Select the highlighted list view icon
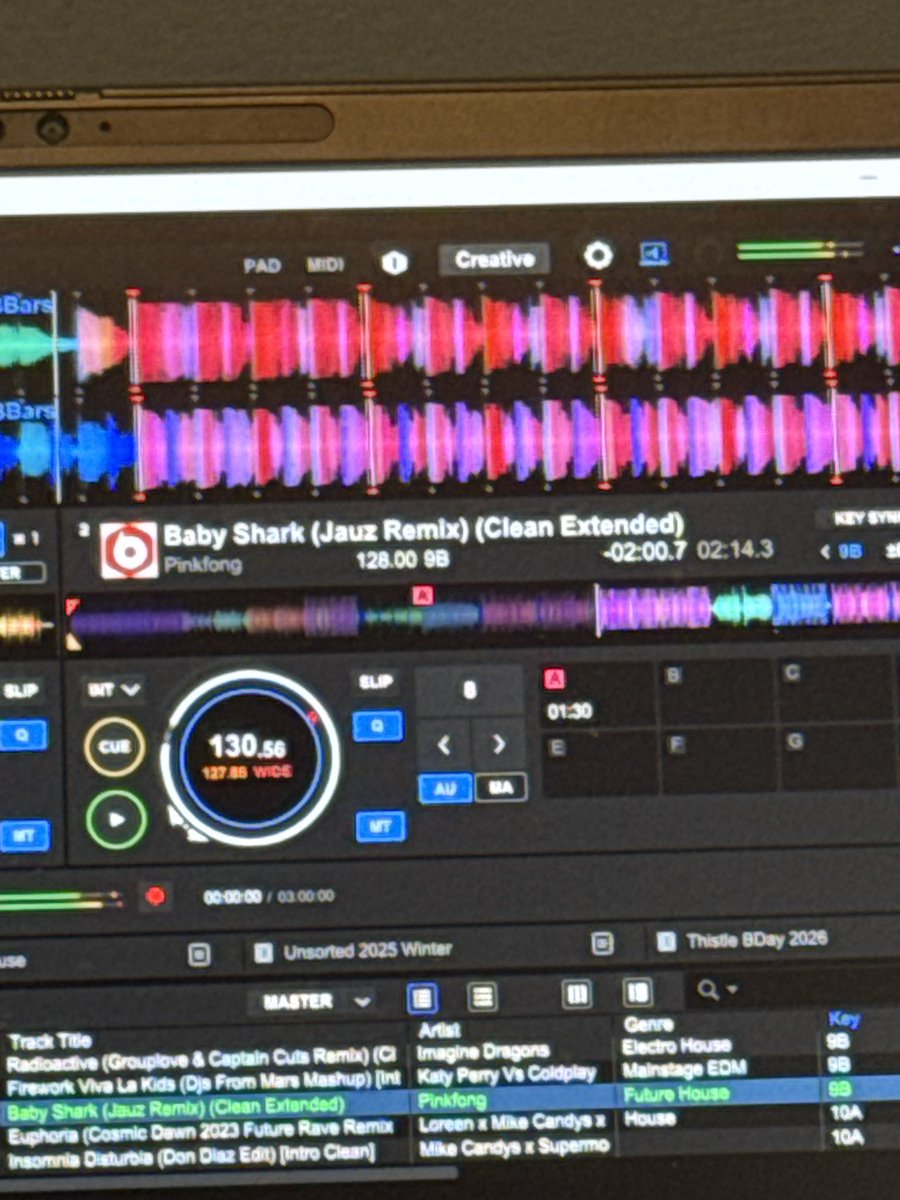This screenshot has width=900, height=1200. (x=422, y=997)
